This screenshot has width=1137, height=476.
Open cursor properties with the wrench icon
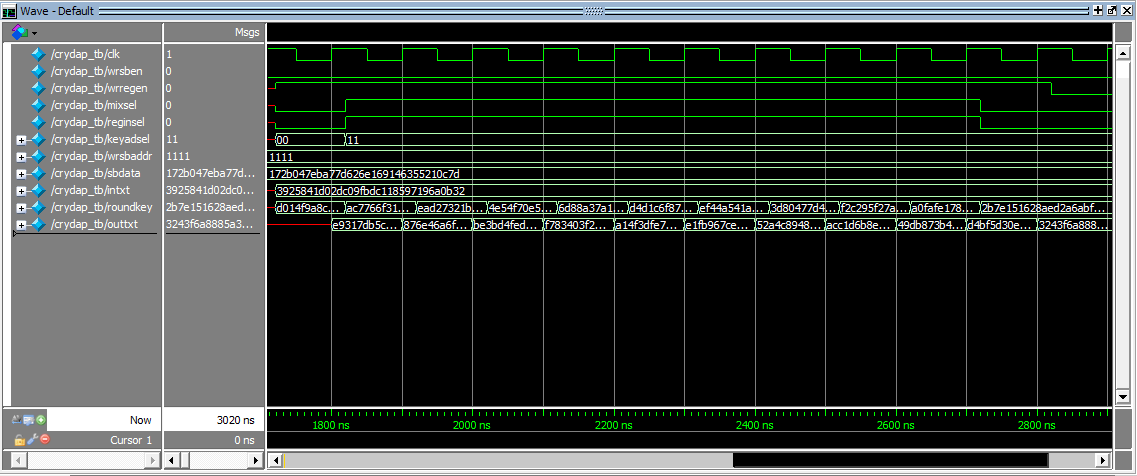(31, 440)
